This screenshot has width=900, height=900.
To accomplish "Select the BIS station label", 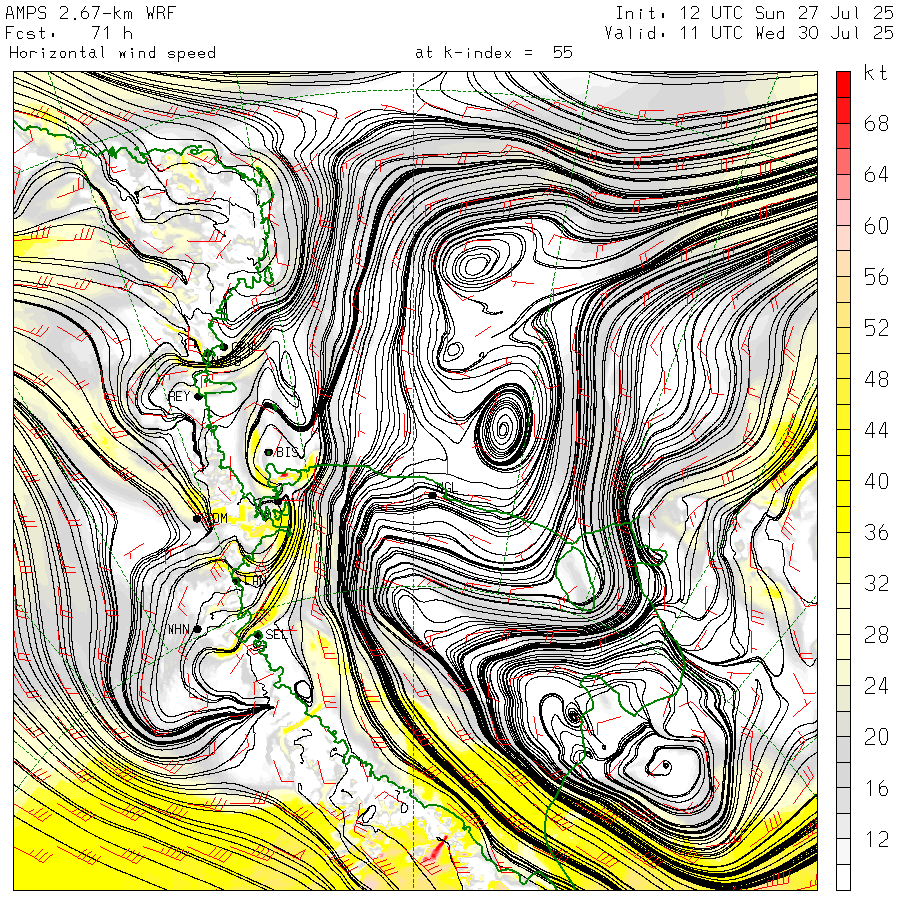I will 287,452.
